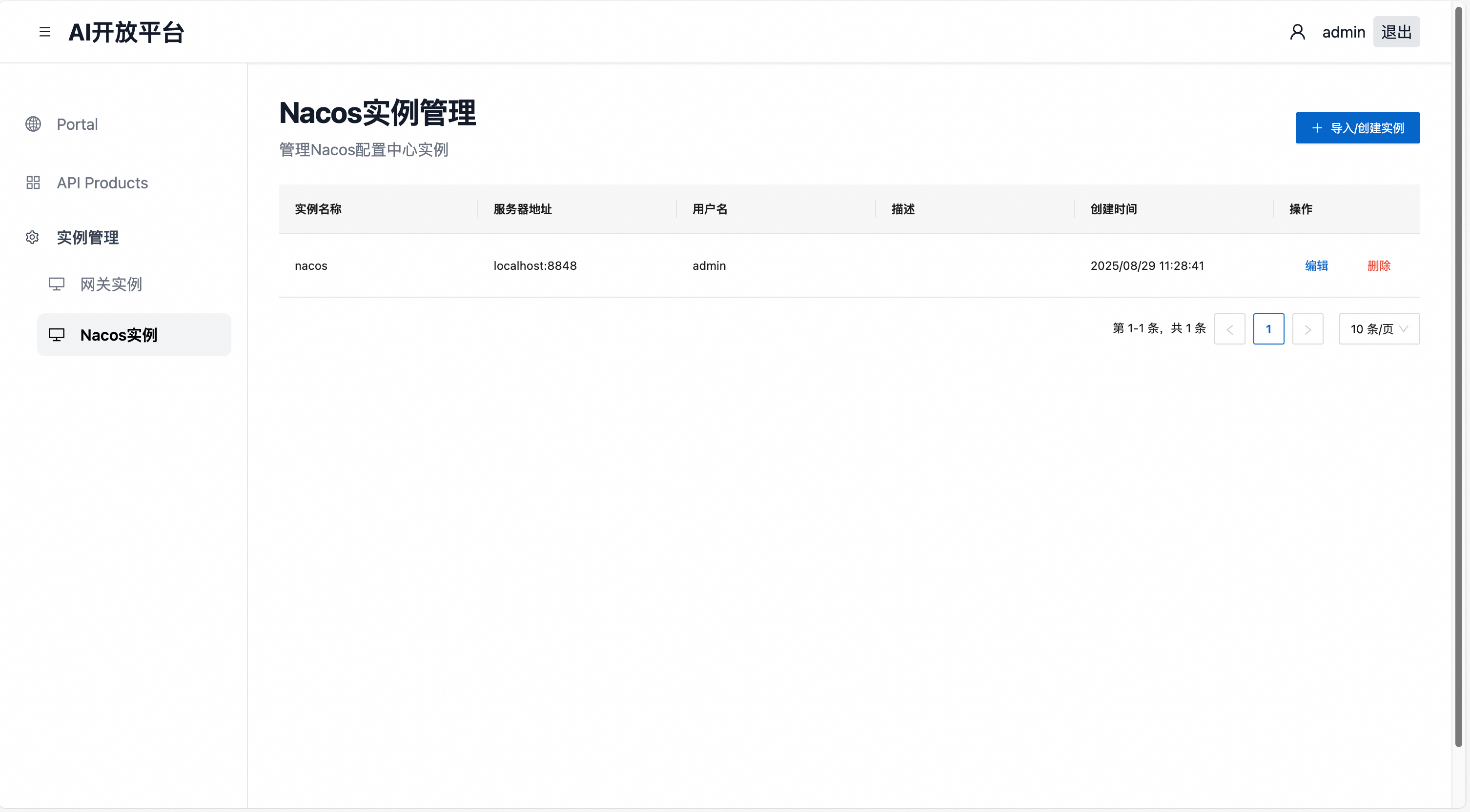
Task: Go to the next page arrow
Action: (1307, 329)
